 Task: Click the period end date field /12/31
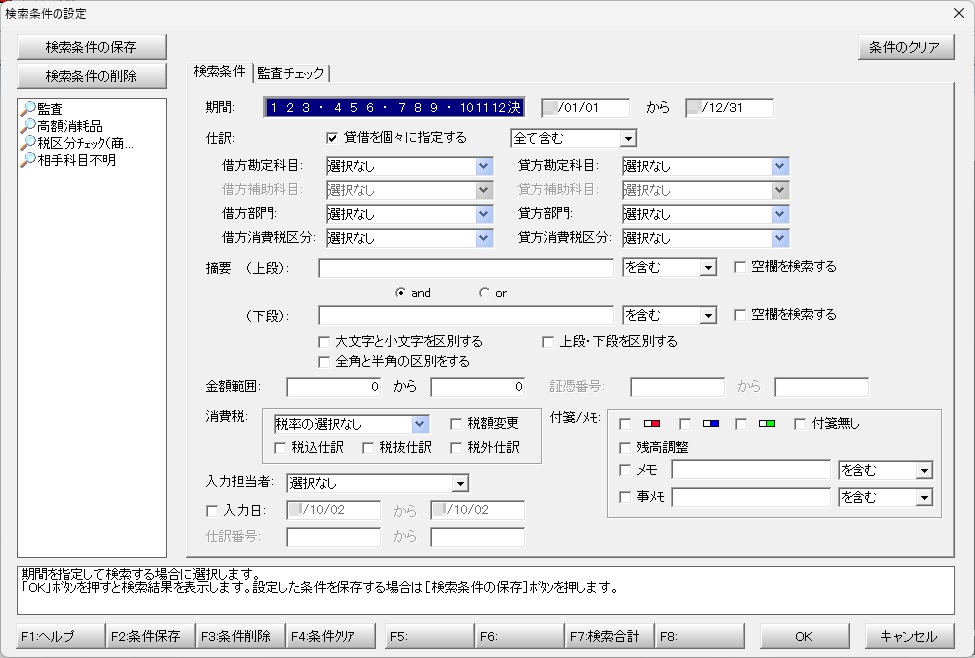[729, 108]
